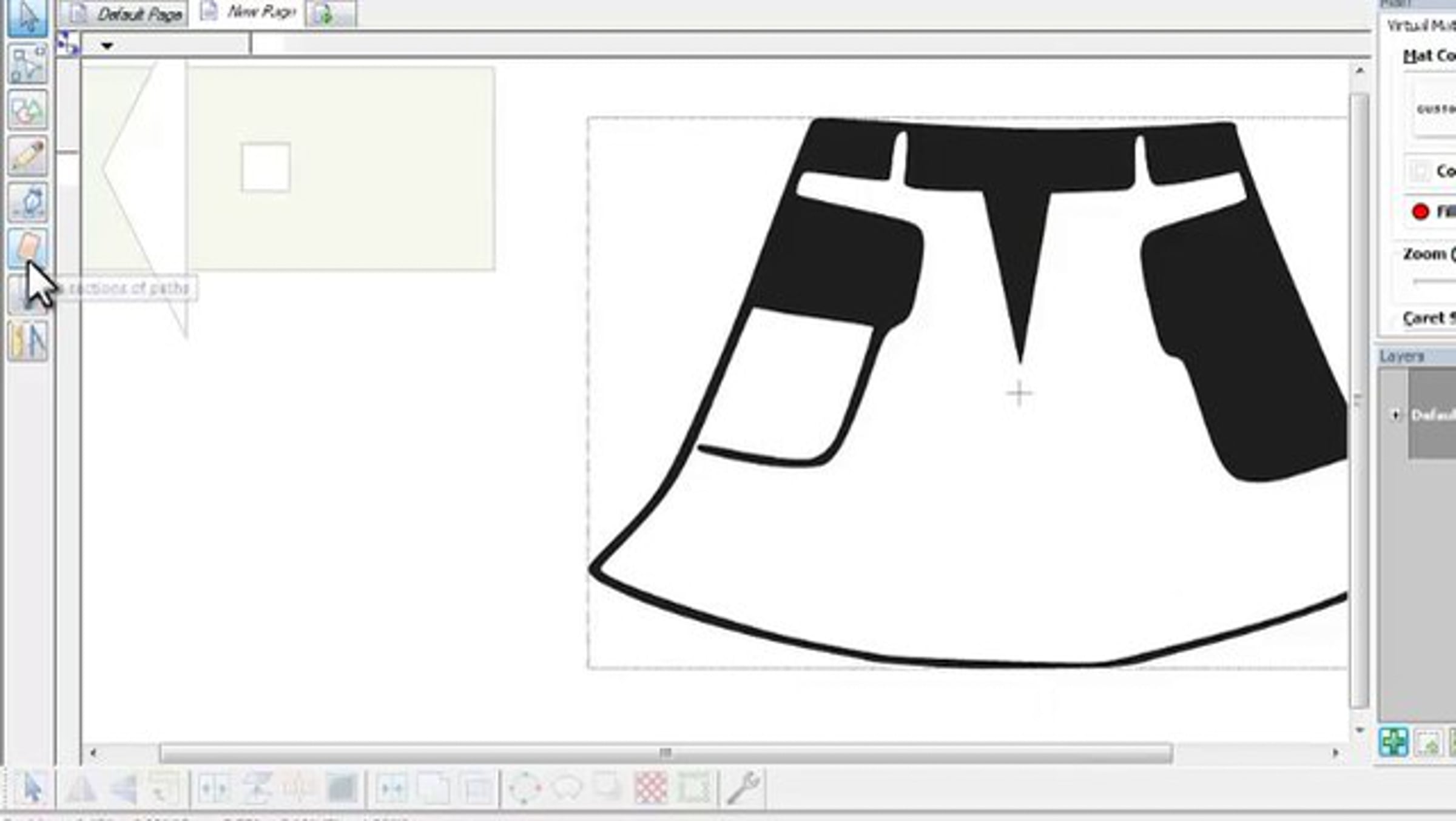
Task: Expand the Default layer with plus sign
Action: point(1395,415)
